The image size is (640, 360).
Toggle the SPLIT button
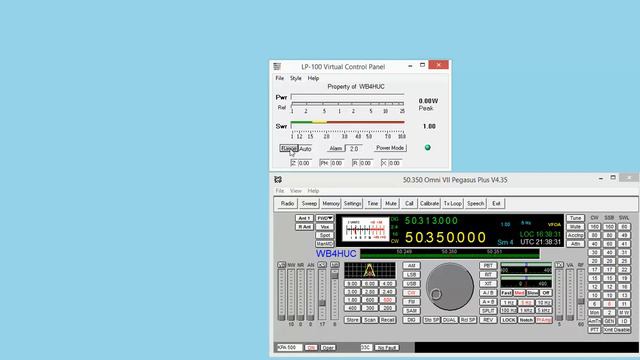pyautogui.click(x=488, y=311)
